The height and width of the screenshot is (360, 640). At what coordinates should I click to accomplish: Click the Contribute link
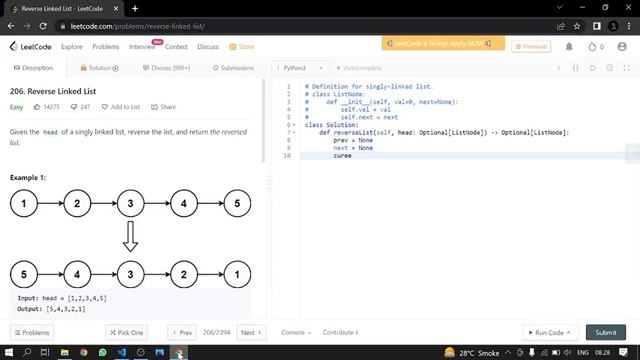coord(340,333)
